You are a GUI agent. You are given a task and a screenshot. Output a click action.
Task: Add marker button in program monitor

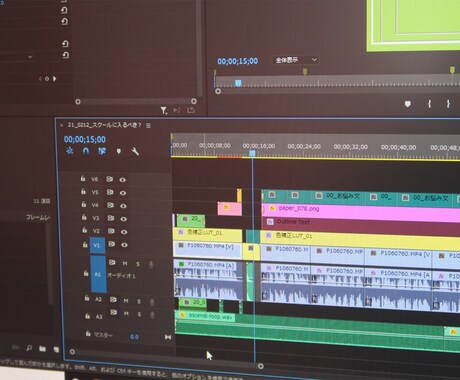(x=407, y=104)
